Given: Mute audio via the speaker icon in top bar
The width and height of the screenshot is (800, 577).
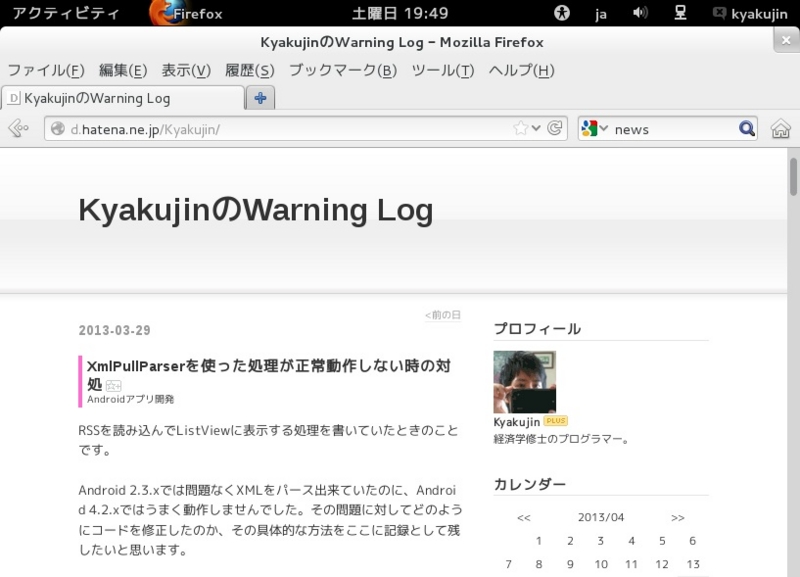Looking at the screenshot, I should click(x=640, y=14).
